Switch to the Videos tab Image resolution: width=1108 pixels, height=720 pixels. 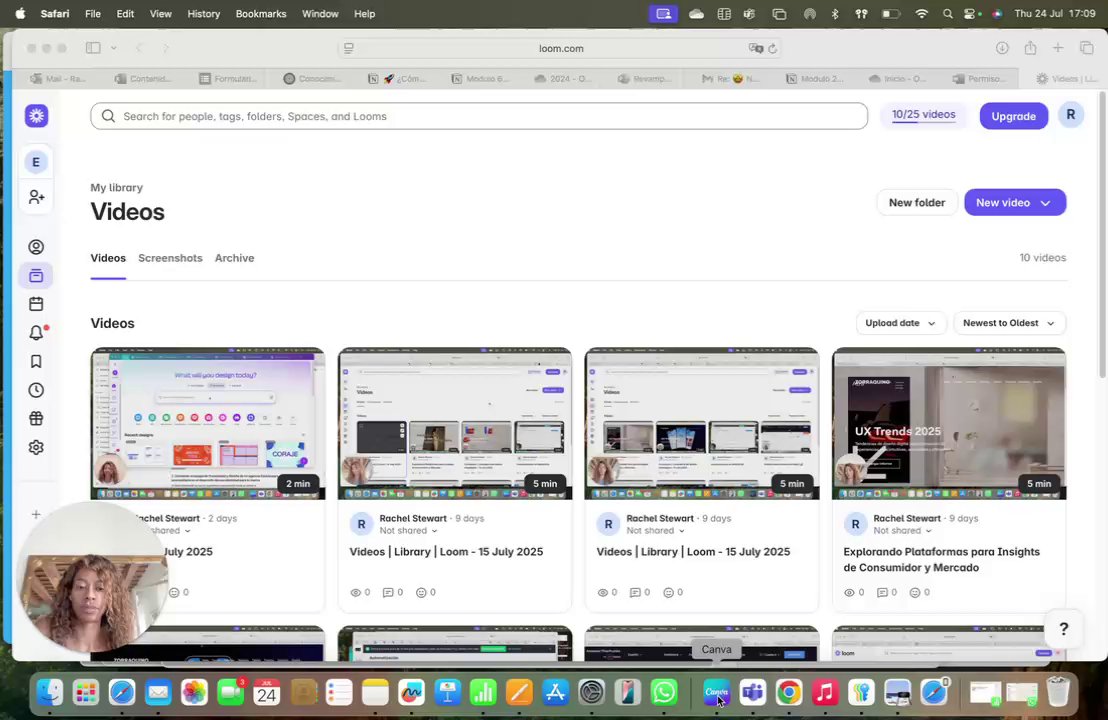coord(108,258)
